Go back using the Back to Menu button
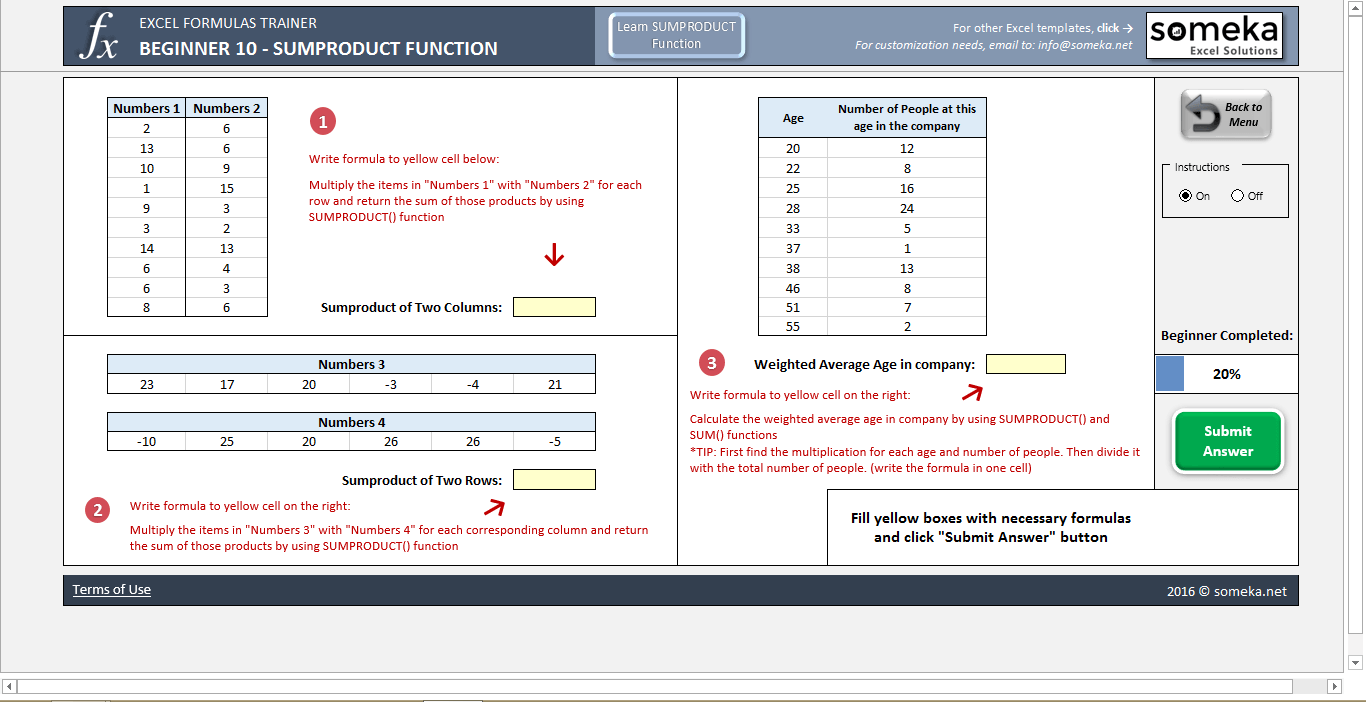 click(1226, 114)
